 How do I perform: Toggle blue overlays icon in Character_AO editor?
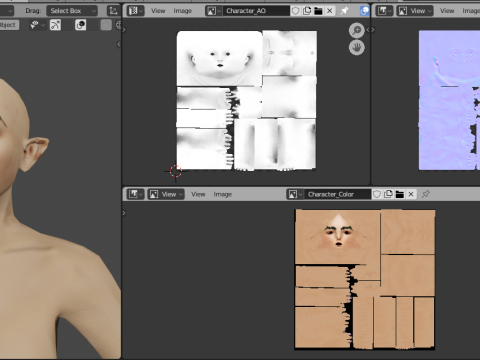click(364, 11)
